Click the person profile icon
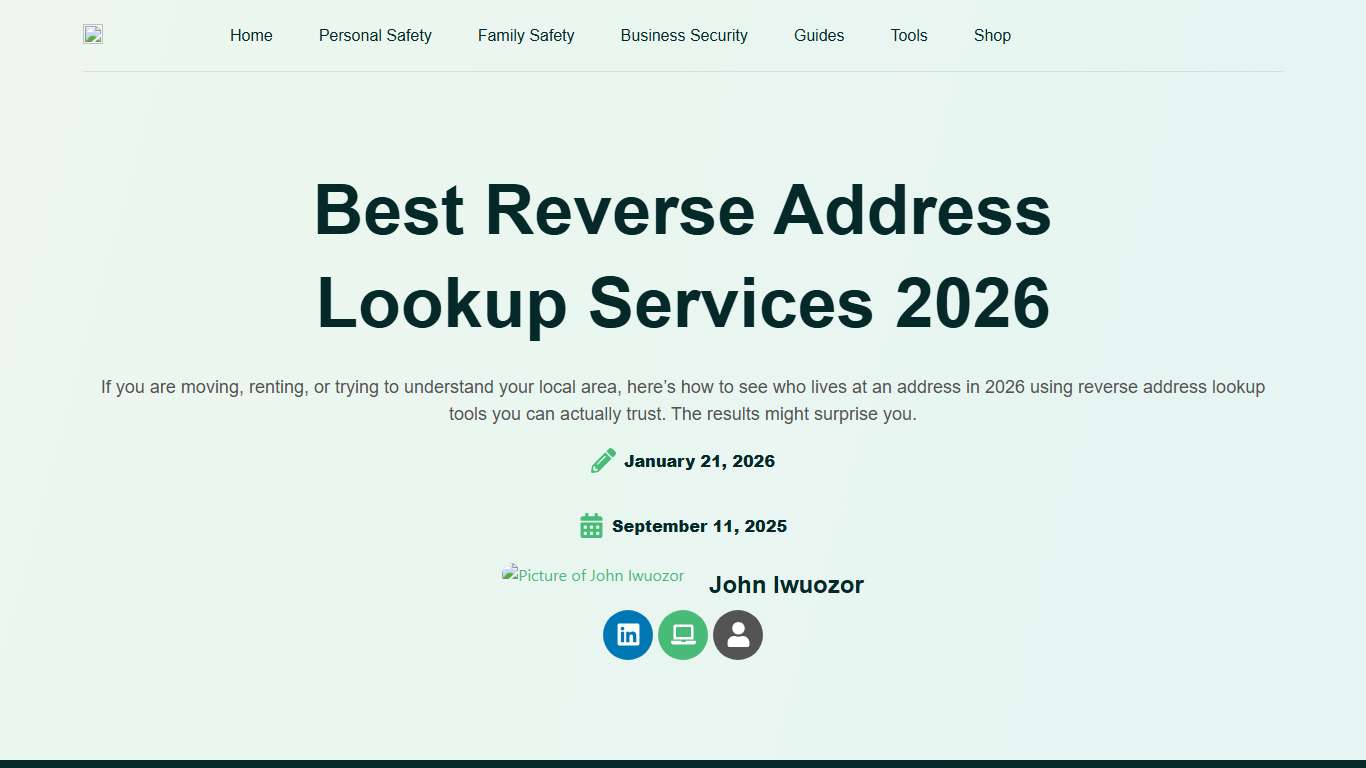Viewport: 1366px width, 768px height. [x=738, y=635]
